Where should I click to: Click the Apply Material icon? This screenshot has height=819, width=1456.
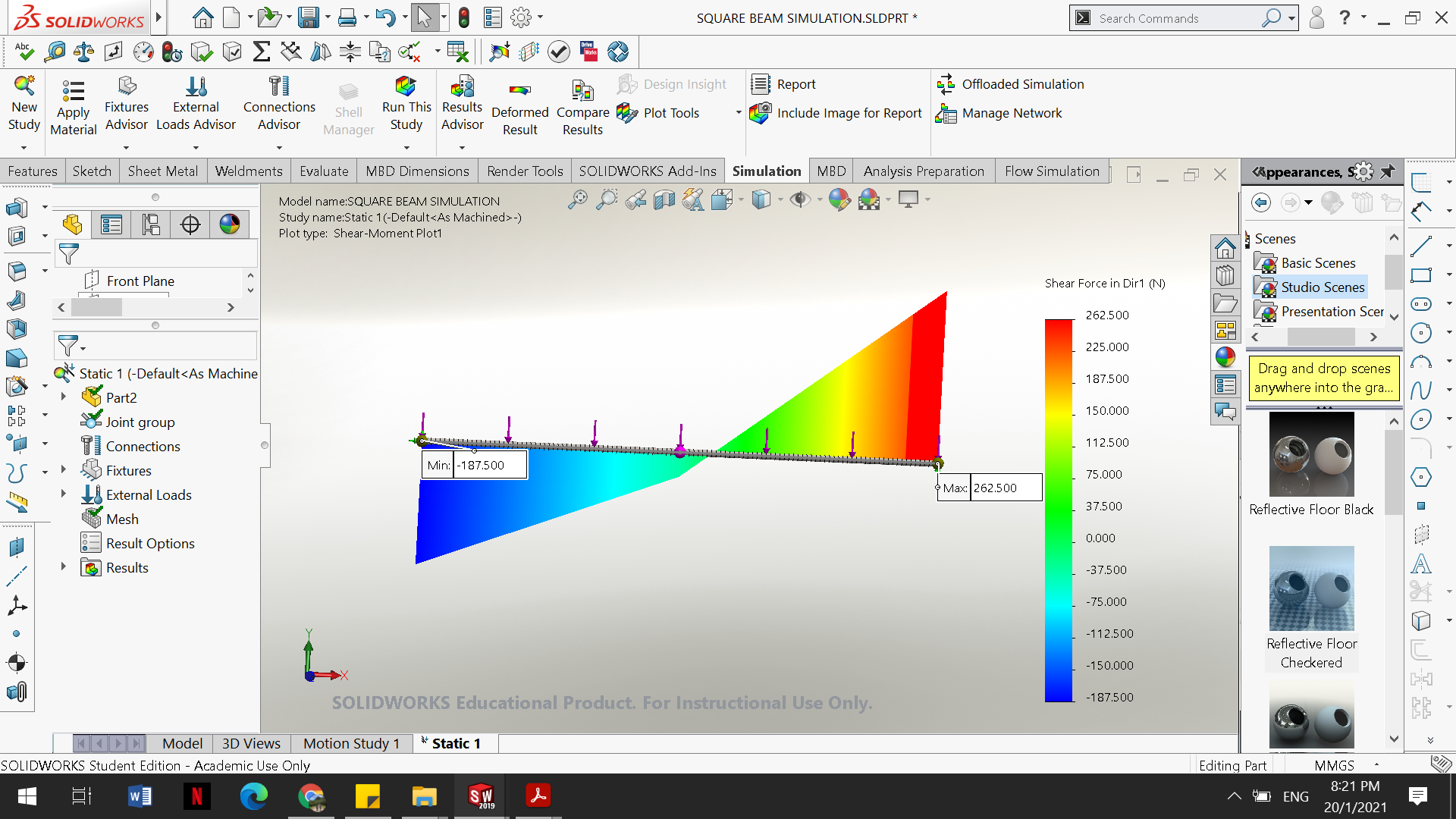73,91
